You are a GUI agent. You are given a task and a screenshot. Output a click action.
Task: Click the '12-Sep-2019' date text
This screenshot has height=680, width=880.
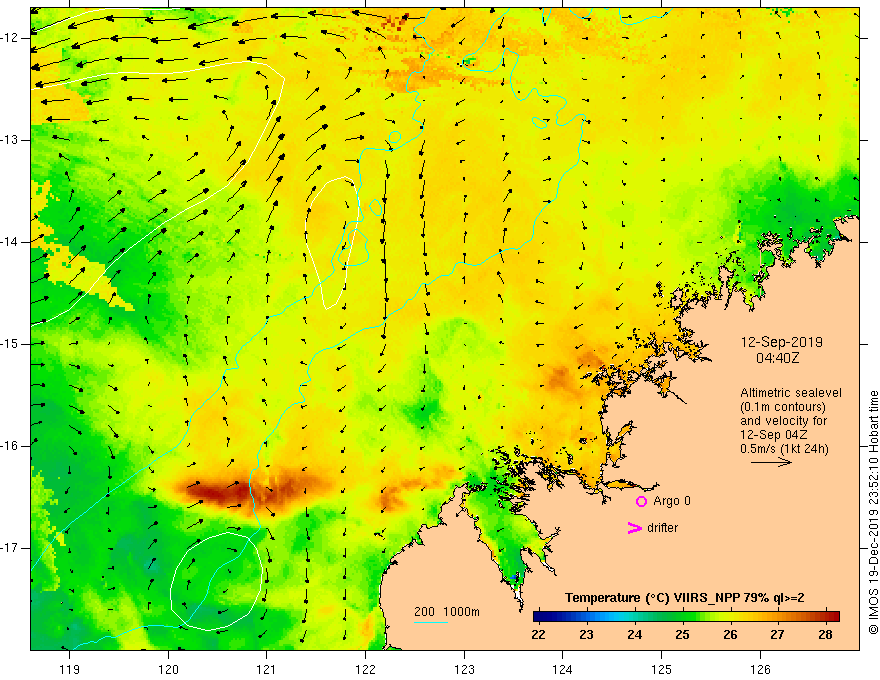[782, 342]
